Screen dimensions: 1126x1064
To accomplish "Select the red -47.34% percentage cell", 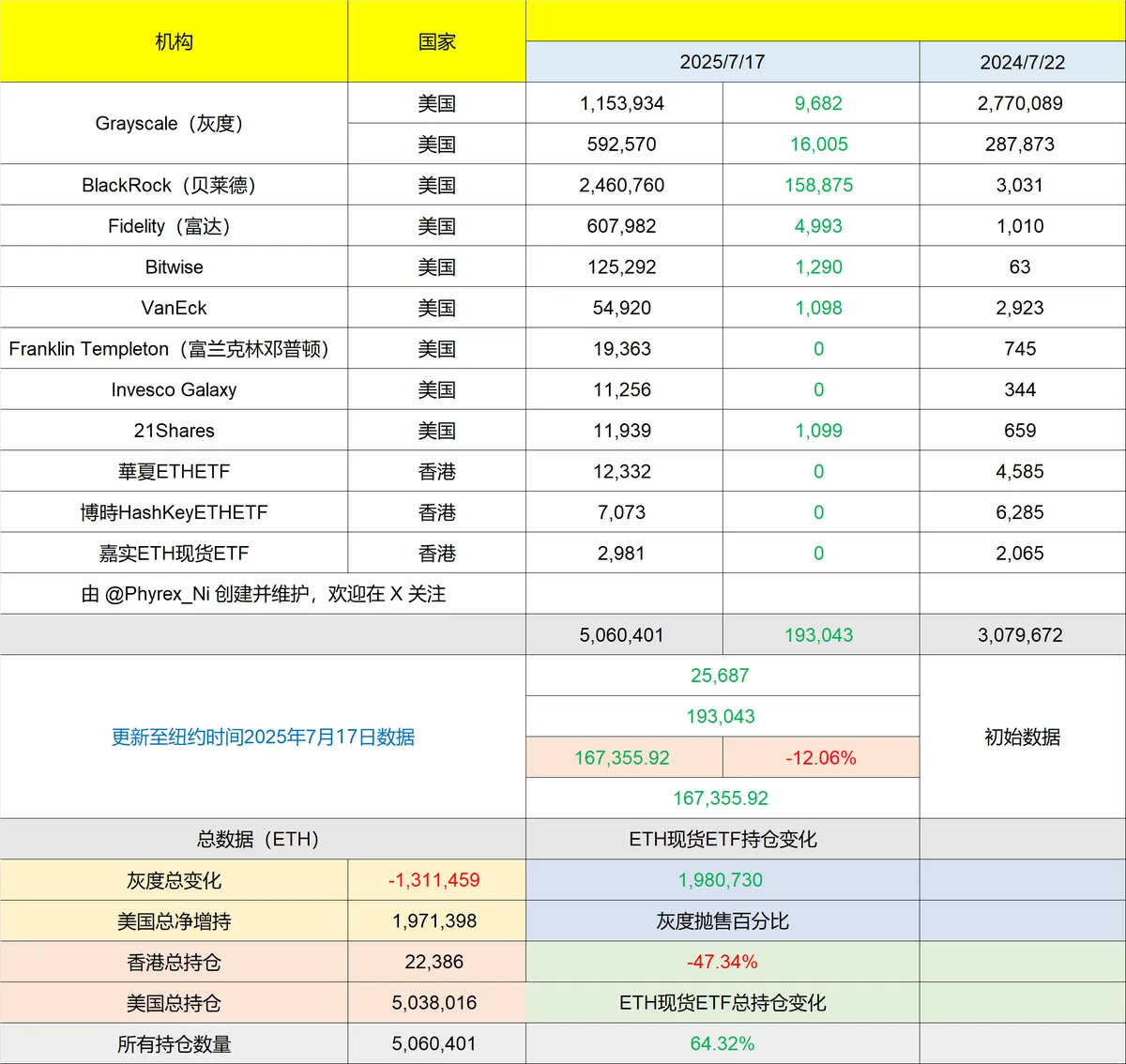I will point(721,962).
